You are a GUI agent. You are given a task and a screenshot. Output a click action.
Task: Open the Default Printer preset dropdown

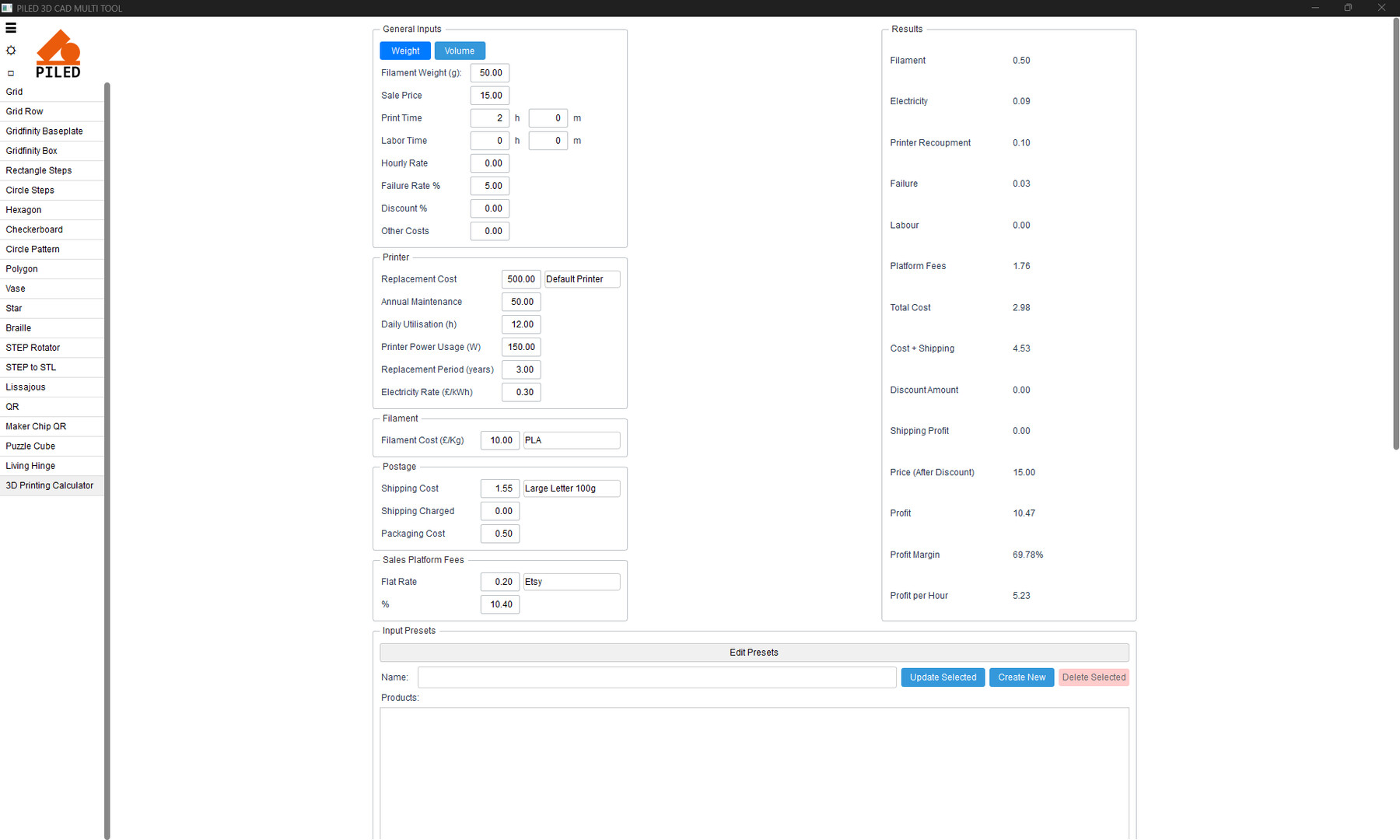point(582,279)
